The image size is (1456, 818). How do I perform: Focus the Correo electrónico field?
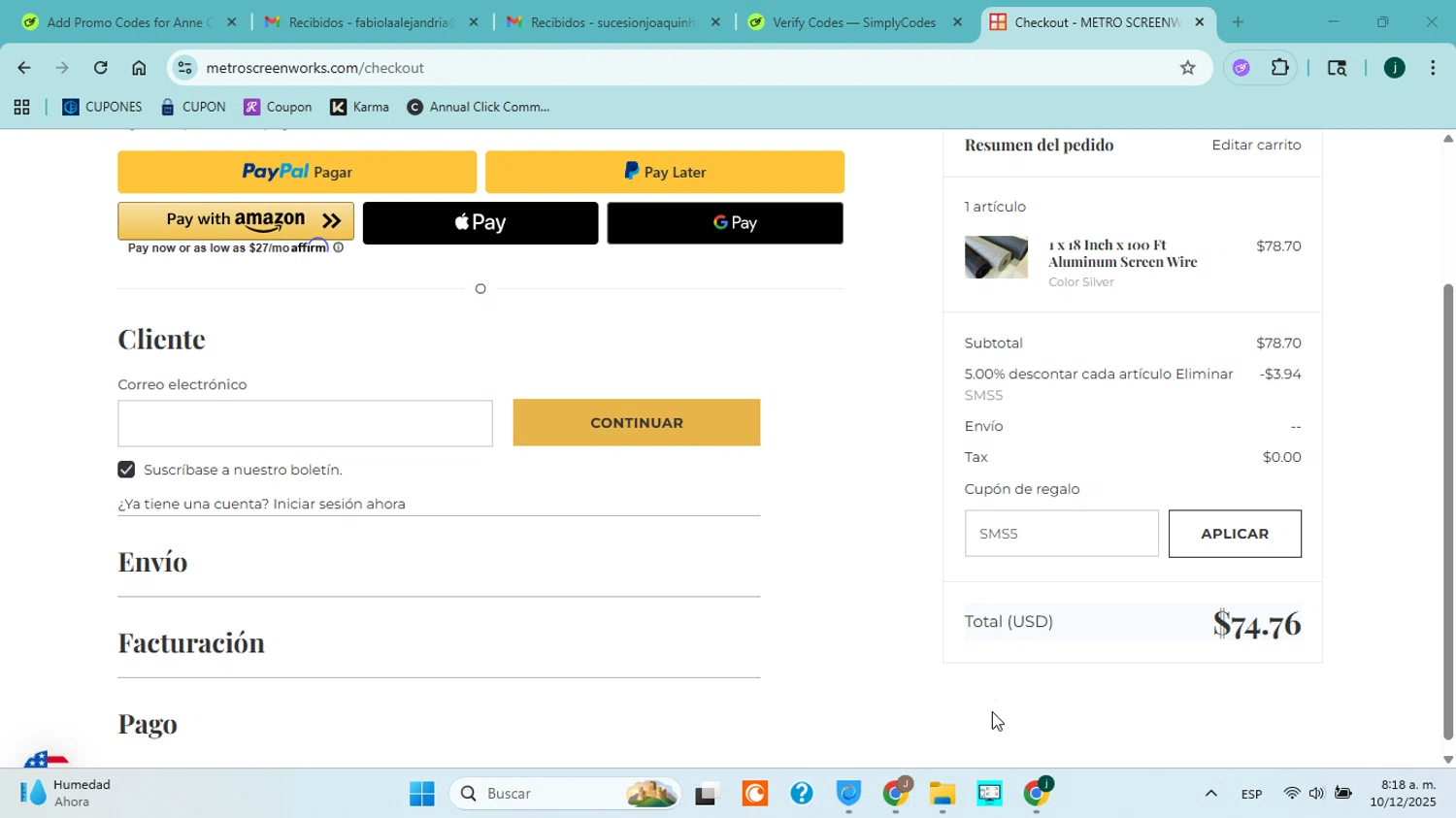pos(305,423)
